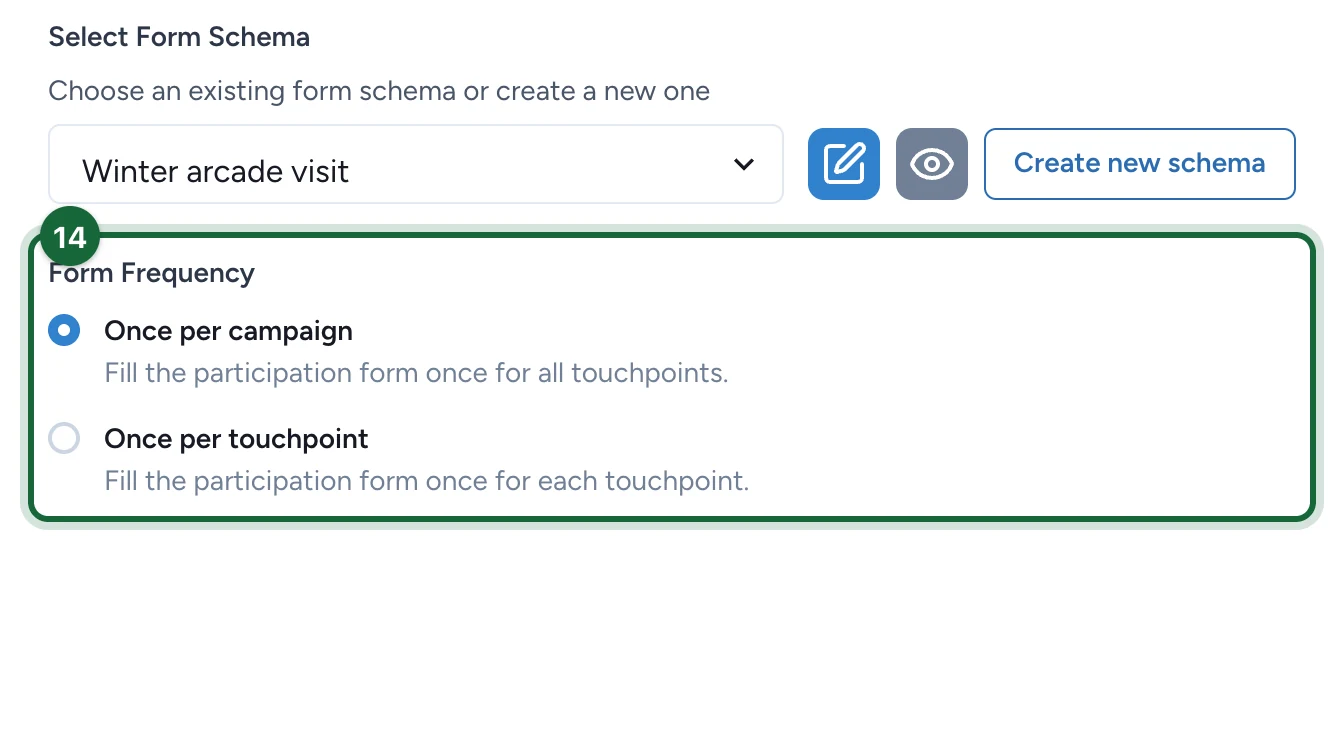Viewport: 1344px width, 756px height.
Task: Click the 'once for all touchpoints' description
Action: pos(416,373)
